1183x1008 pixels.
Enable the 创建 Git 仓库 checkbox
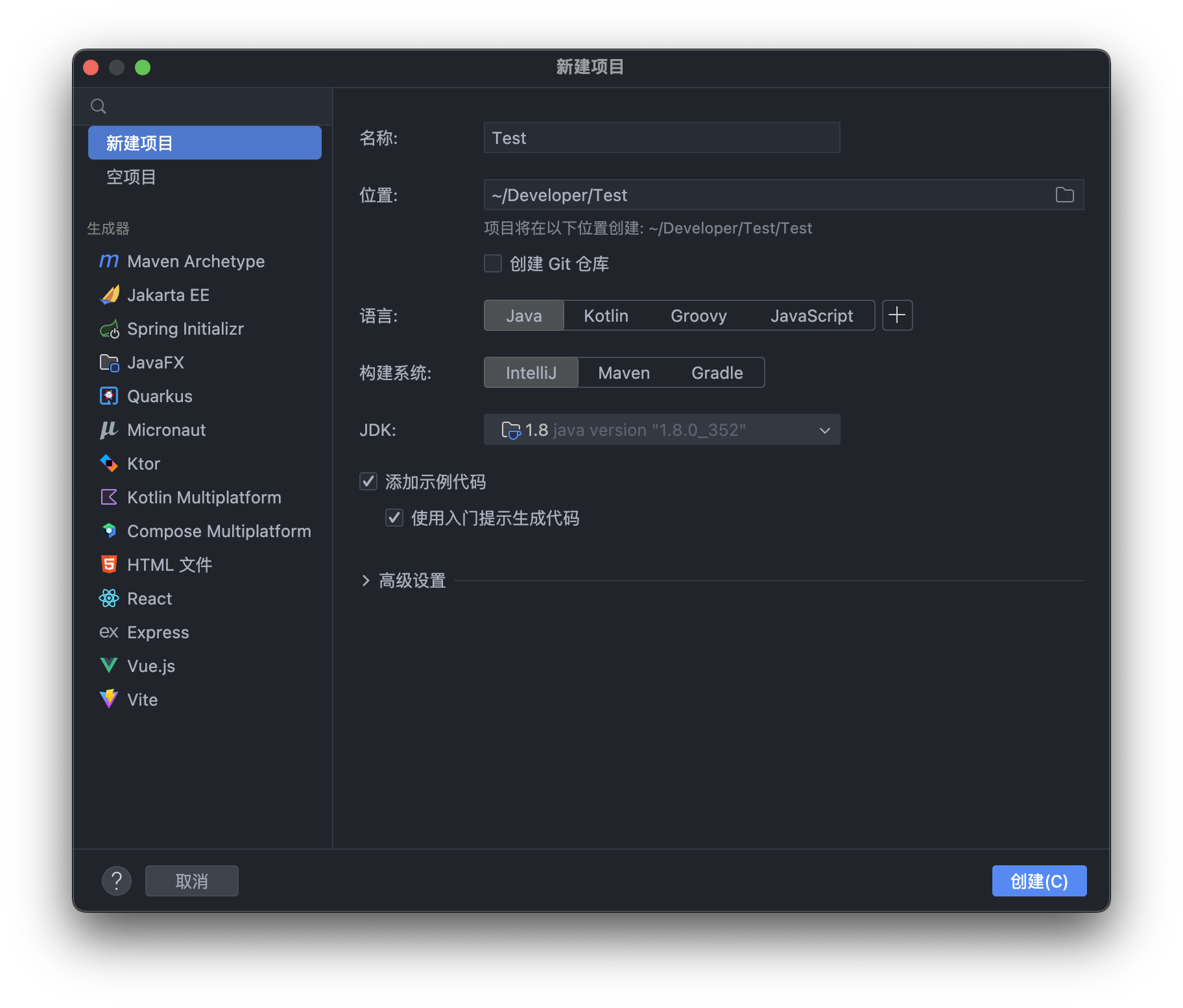pyautogui.click(x=493, y=264)
